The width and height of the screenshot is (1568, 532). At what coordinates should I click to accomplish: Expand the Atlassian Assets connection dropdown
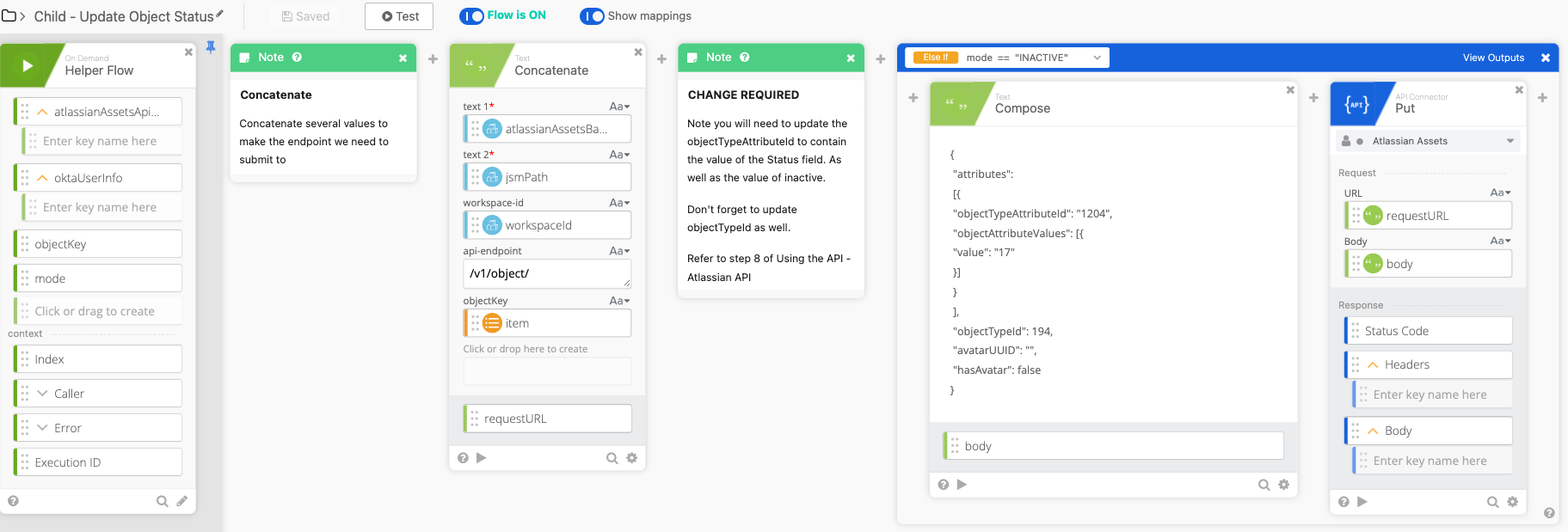[1510, 141]
